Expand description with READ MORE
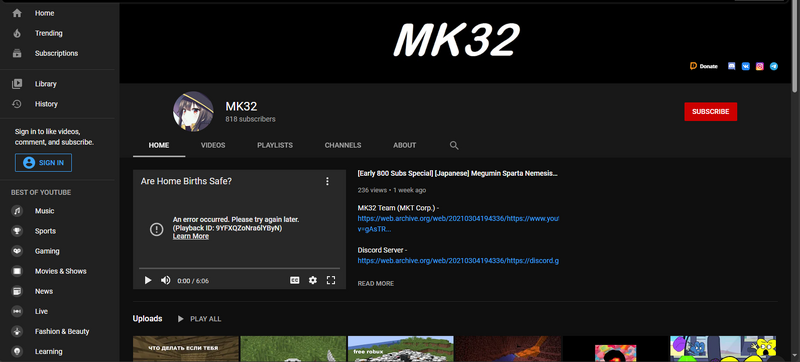Image resolution: width=800 pixels, height=362 pixels. pyautogui.click(x=376, y=283)
